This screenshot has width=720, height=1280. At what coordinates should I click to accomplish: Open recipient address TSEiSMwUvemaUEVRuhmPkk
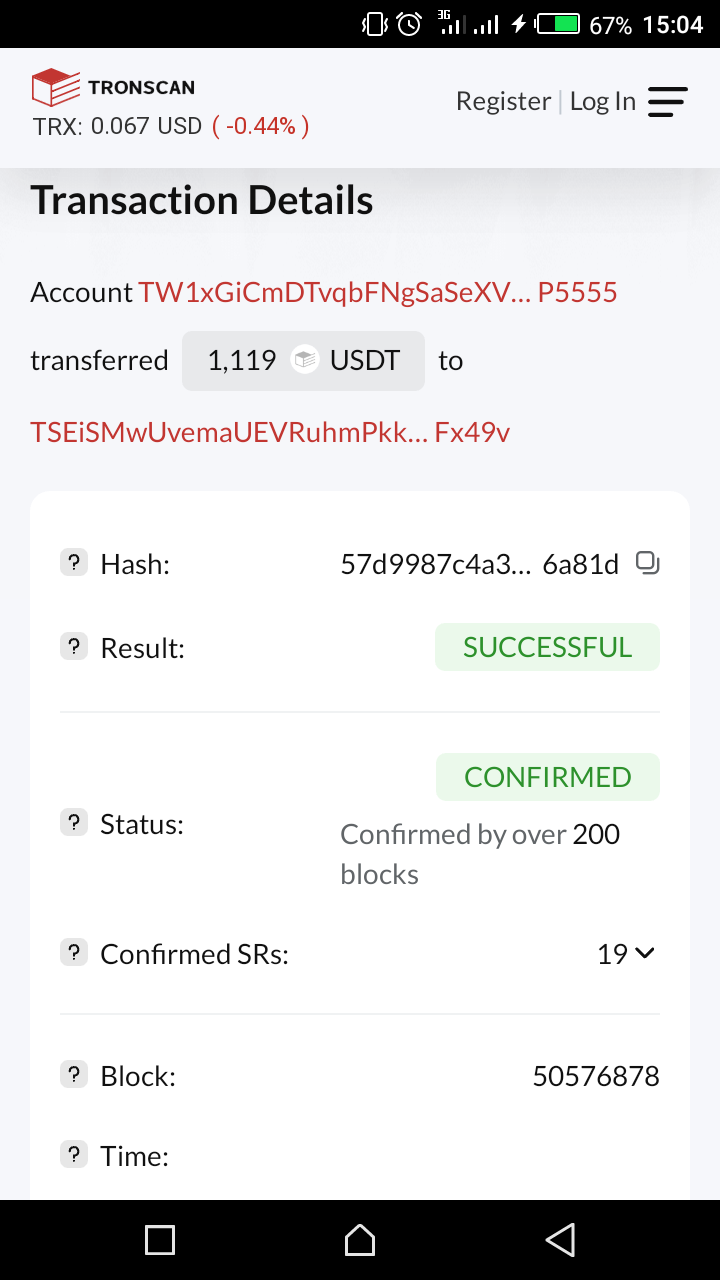[x=270, y=432]
